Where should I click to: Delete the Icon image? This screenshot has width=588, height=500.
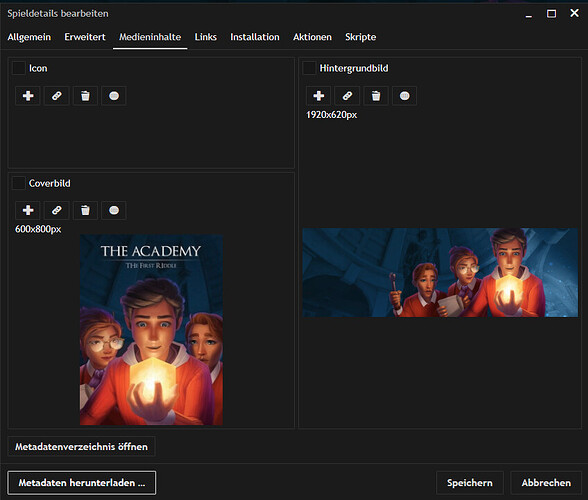tap(86, 96)
